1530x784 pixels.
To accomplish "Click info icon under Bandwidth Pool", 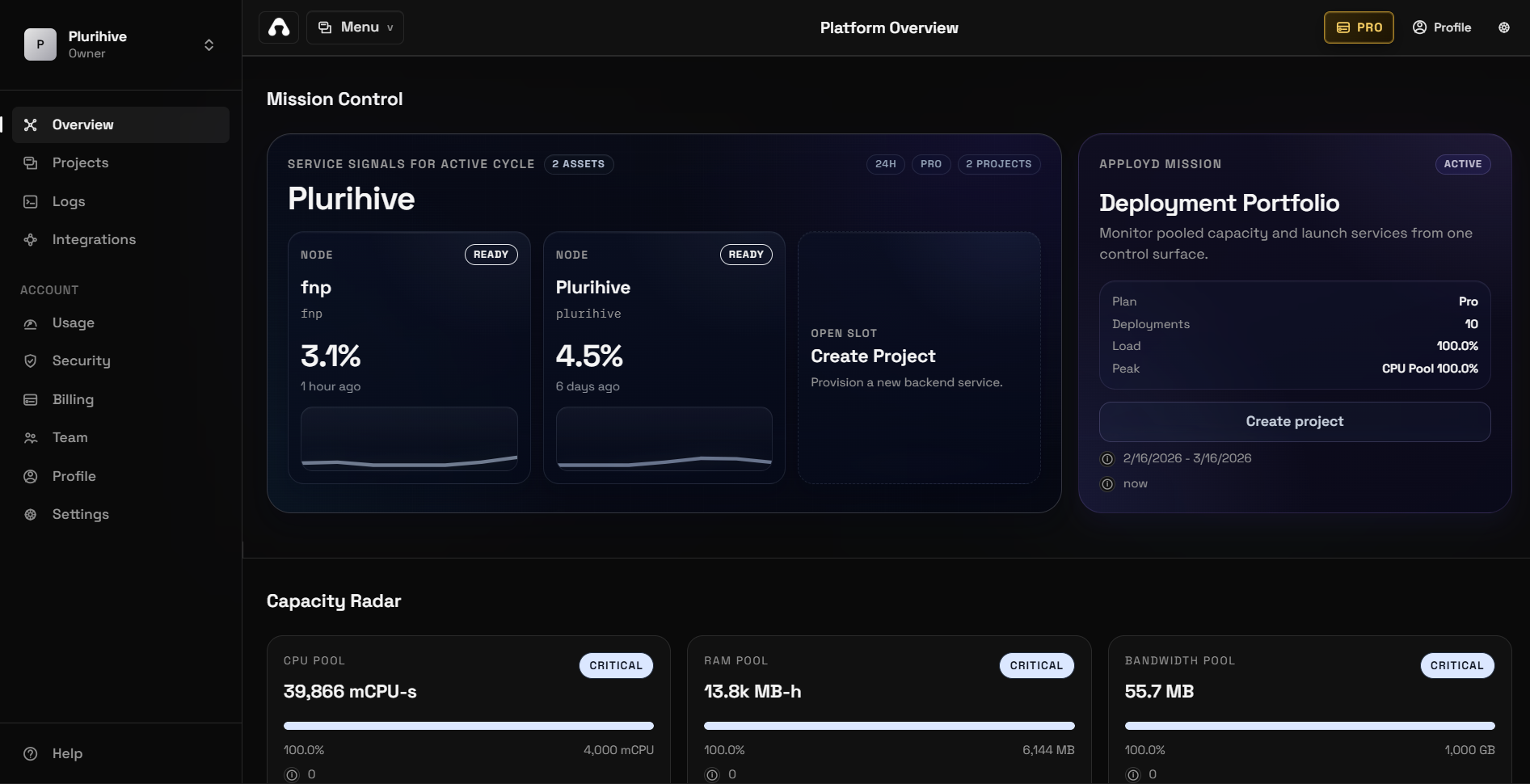I will click(x=1133, y=775).
